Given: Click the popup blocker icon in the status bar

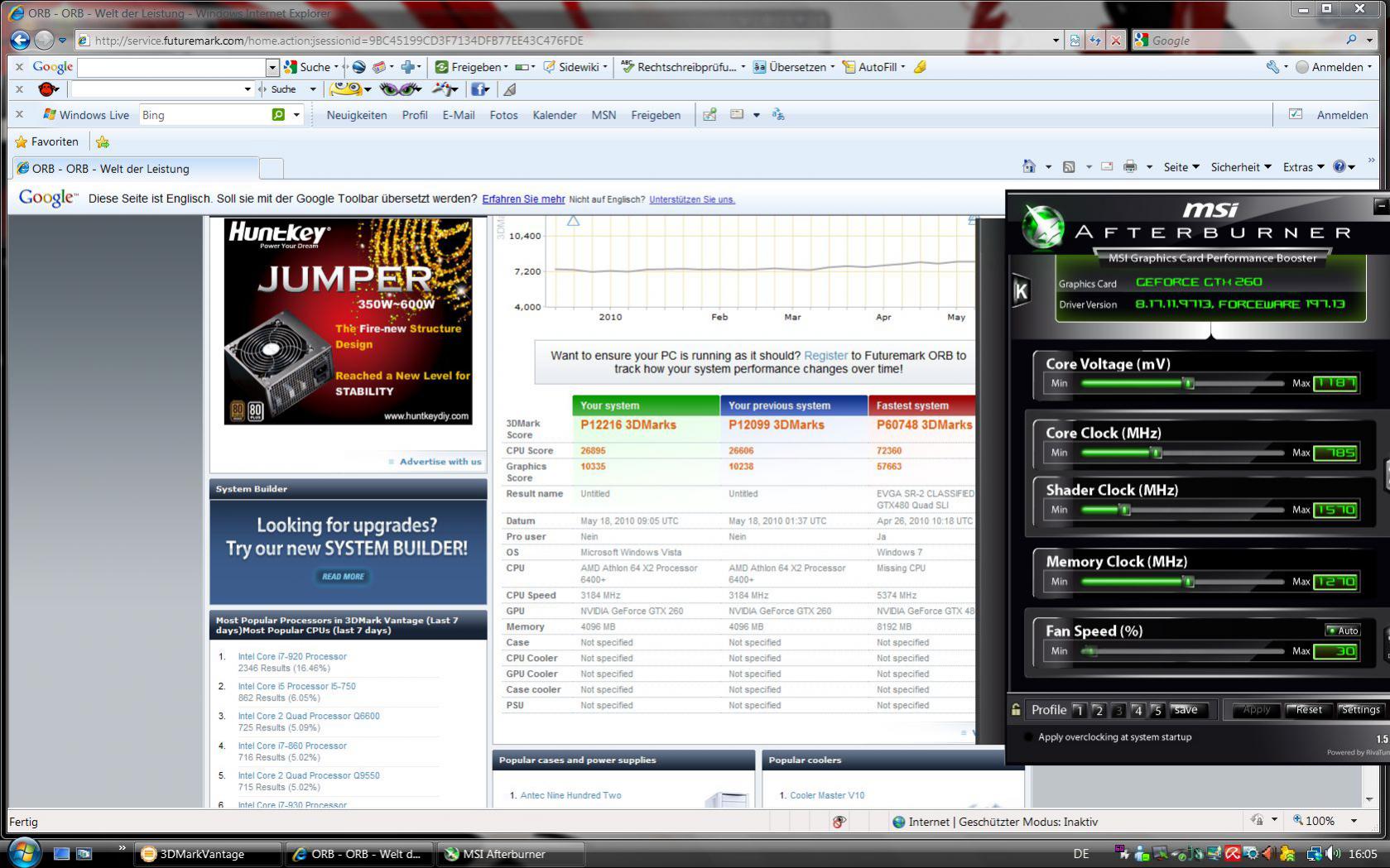Looking at the screenshot, I should tap(839, 822).
